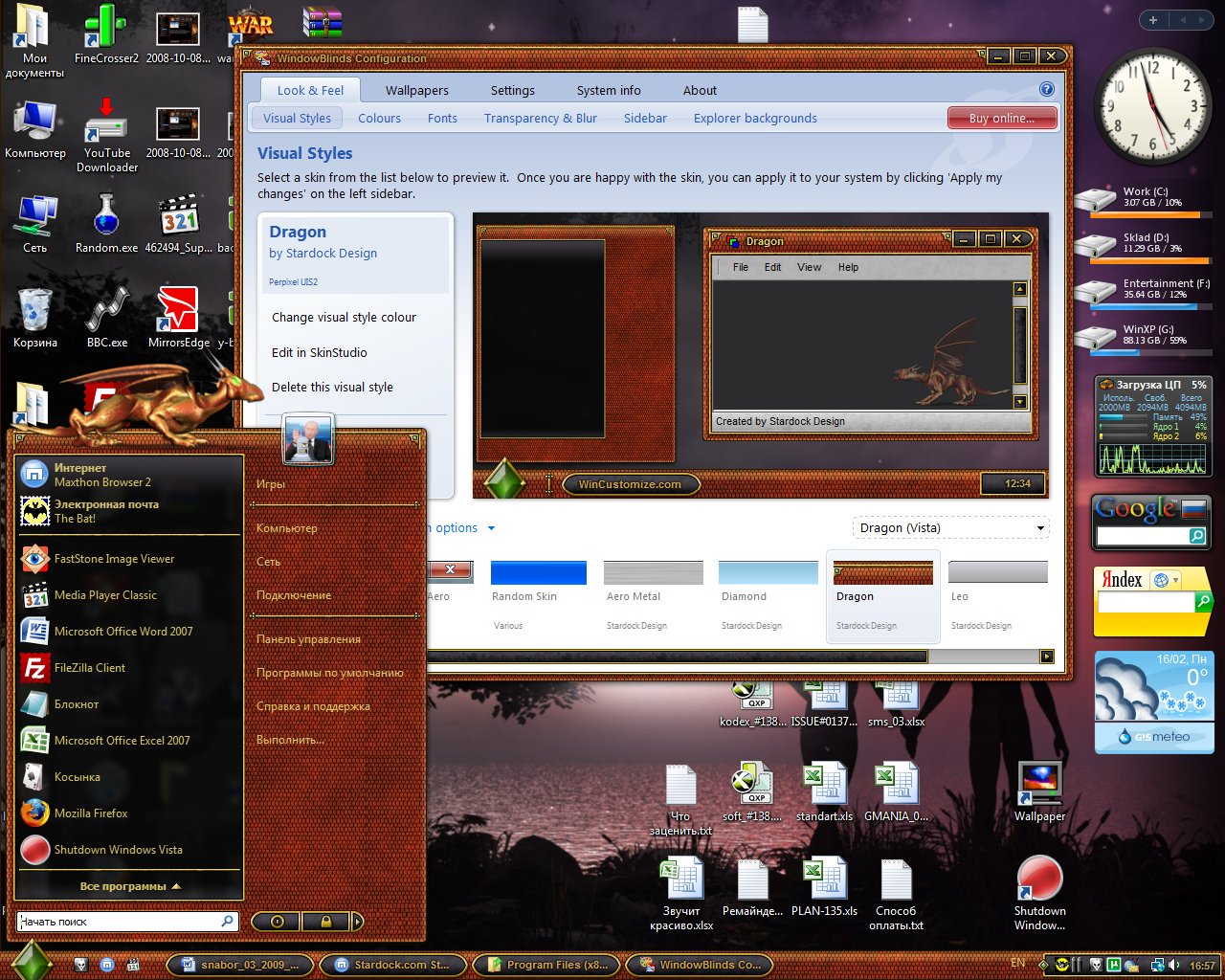Click Shutdown Windows Vista in start menu
Image resolution: width=1225 pixels, height=980 pixels.
point(129,849)
